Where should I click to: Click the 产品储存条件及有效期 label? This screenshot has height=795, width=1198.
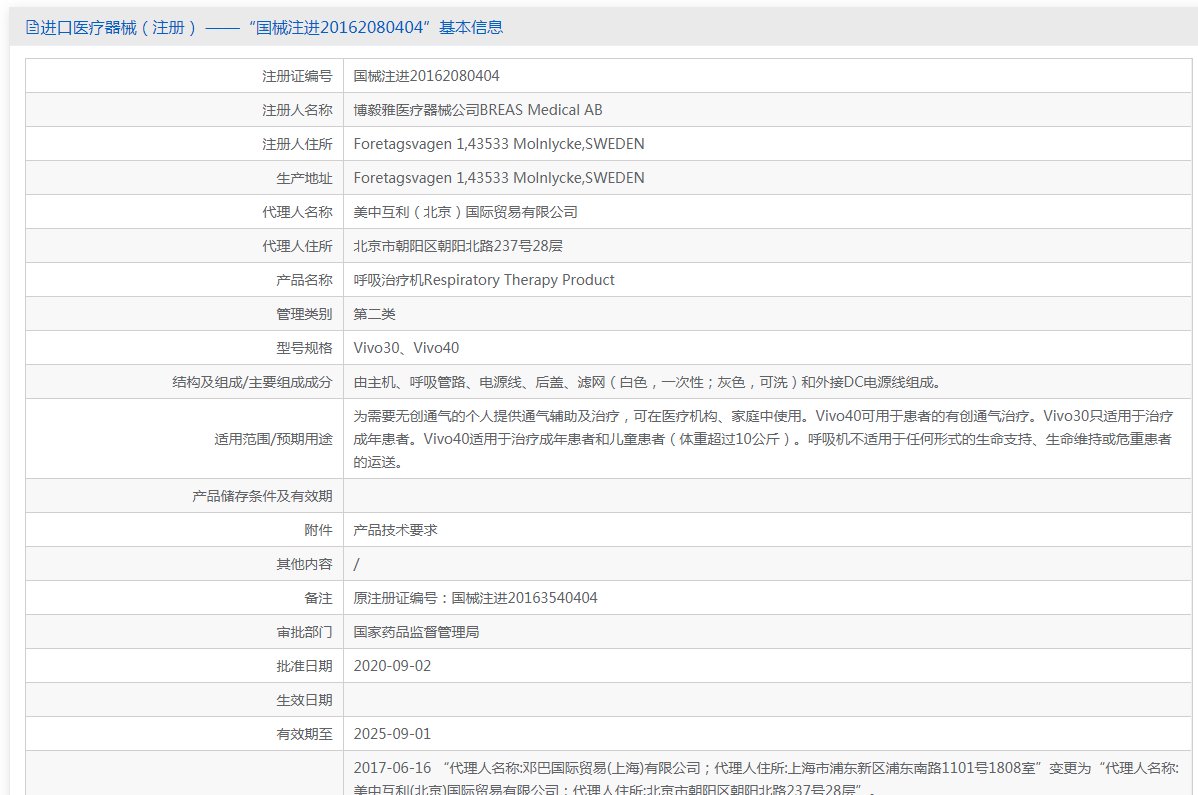[262, 496]
